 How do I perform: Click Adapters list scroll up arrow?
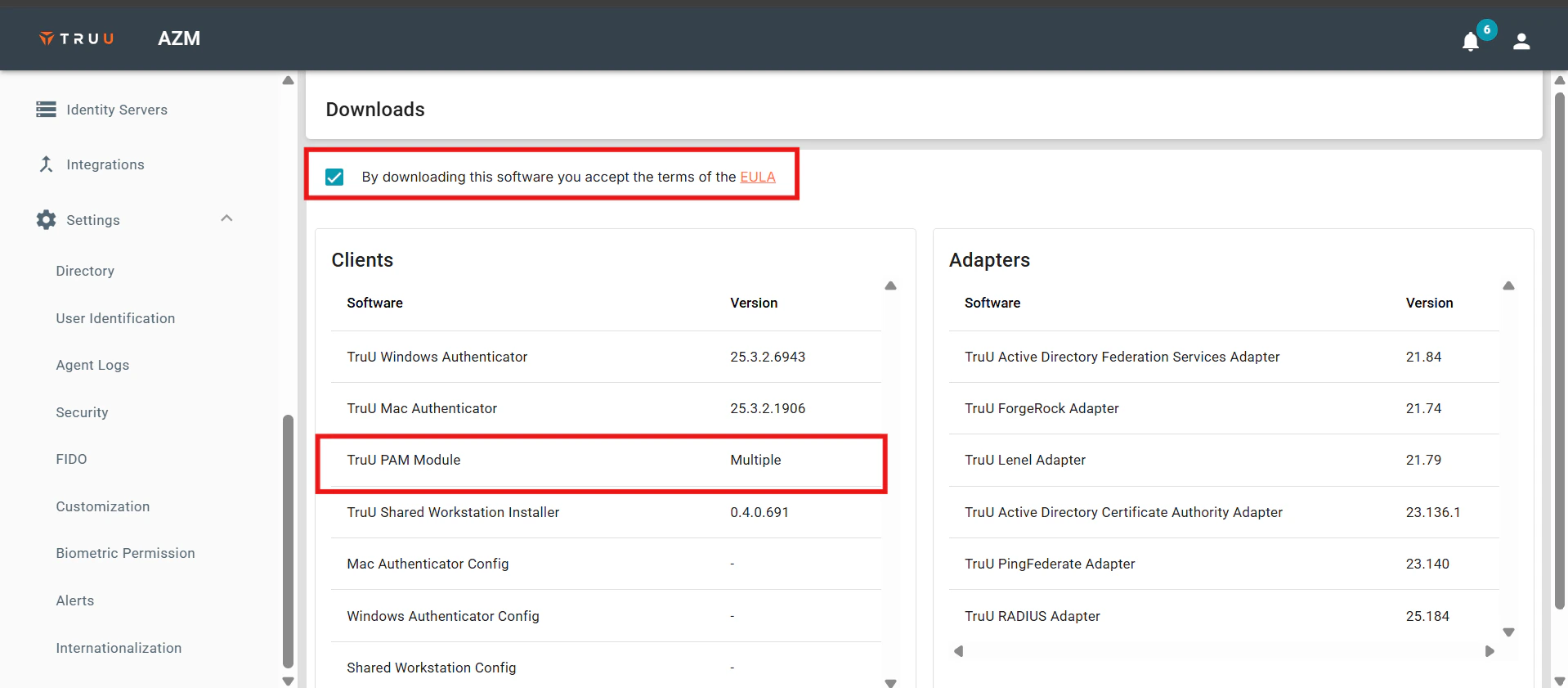tap(1509, 286)
